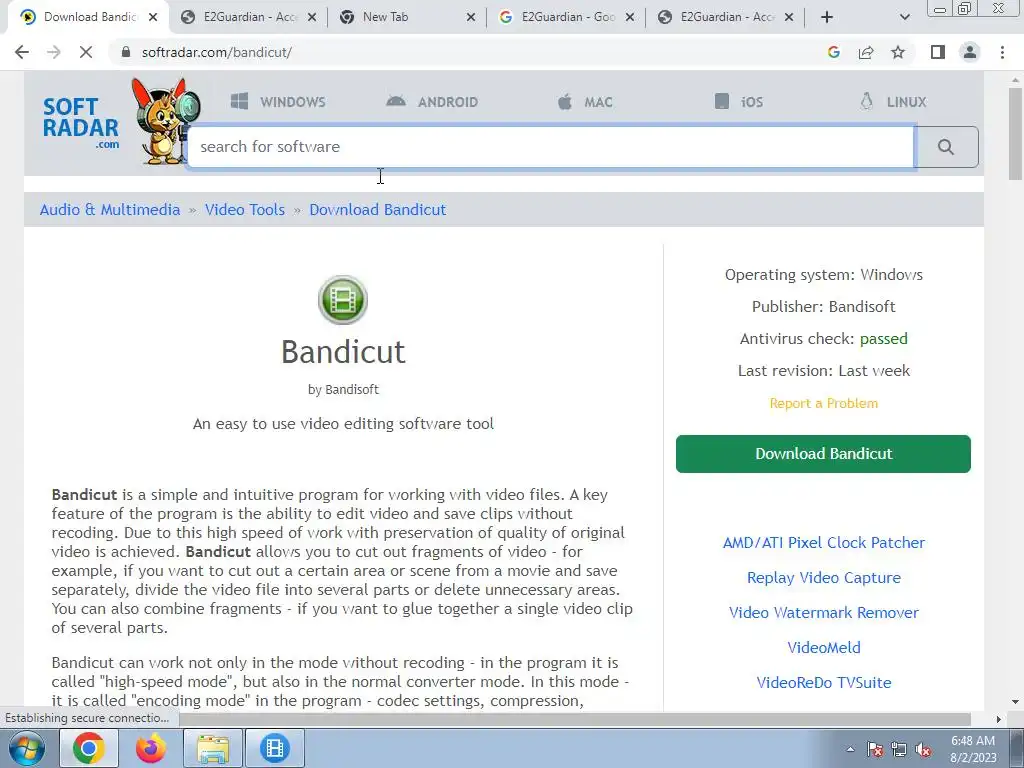Open the Report a Problem link
Viewport: 1024px width, 768px height.
pyautogui.click(x=824, y=404)
